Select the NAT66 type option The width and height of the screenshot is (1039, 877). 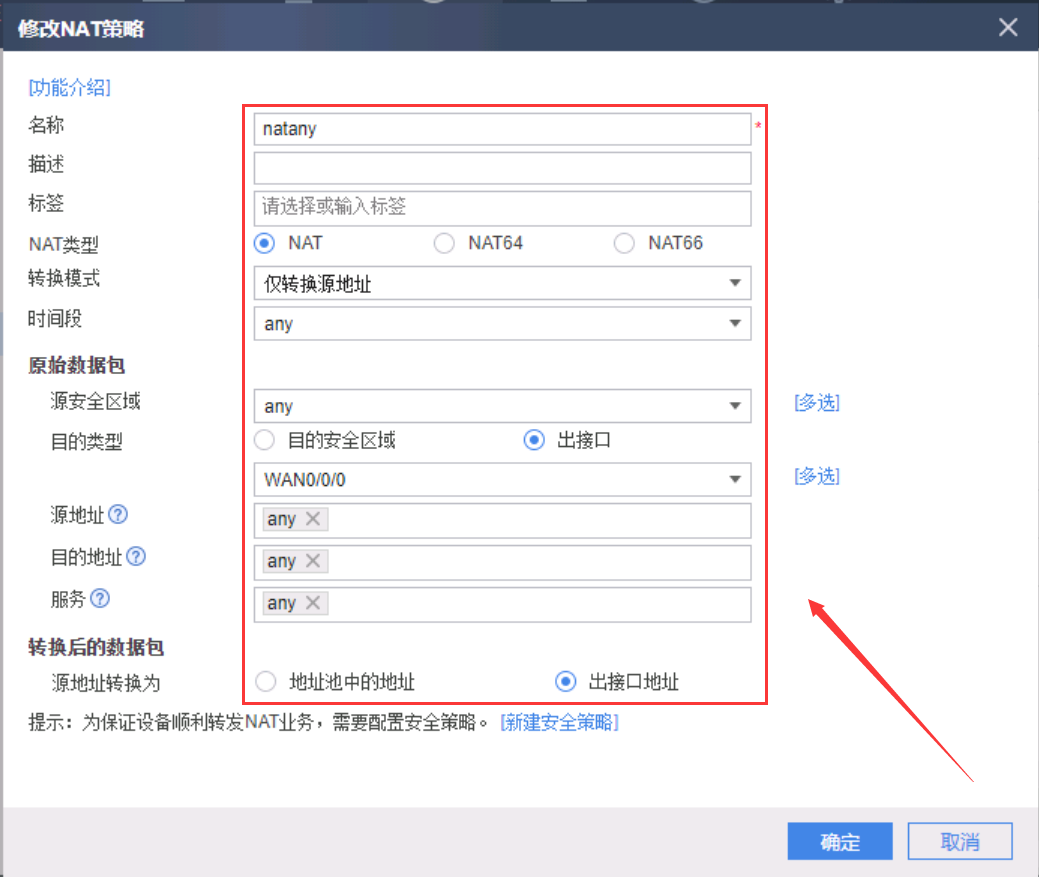point(624,243)
